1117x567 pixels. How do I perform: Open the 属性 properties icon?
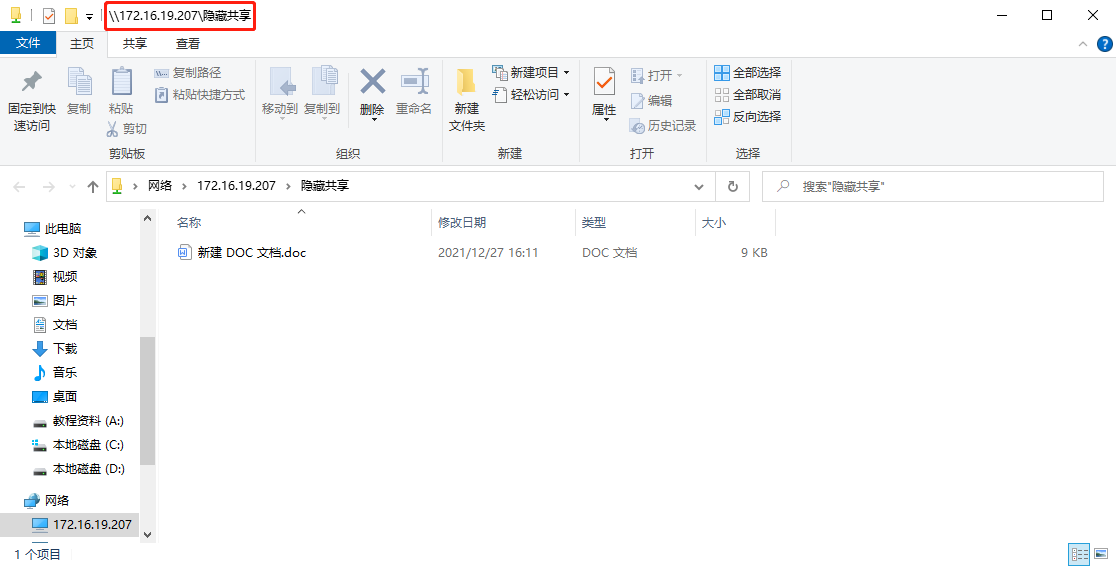pyautogui.click(x=604, y=83)
